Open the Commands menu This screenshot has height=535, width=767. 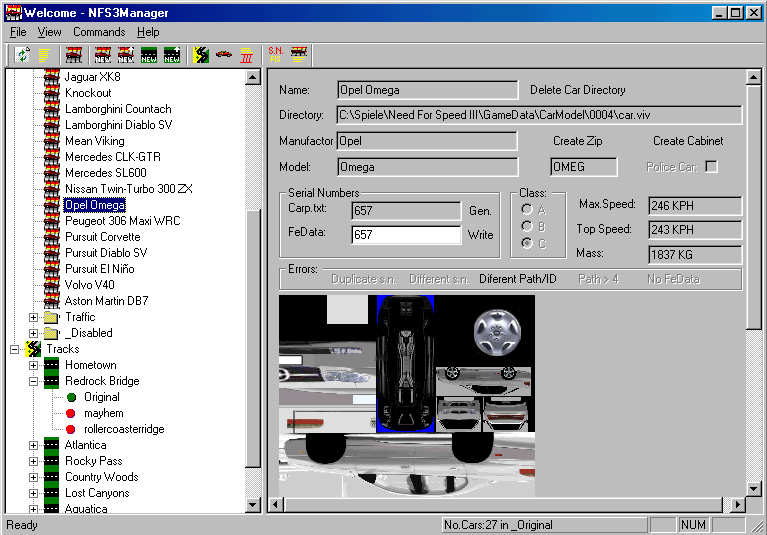coord(99,32)
